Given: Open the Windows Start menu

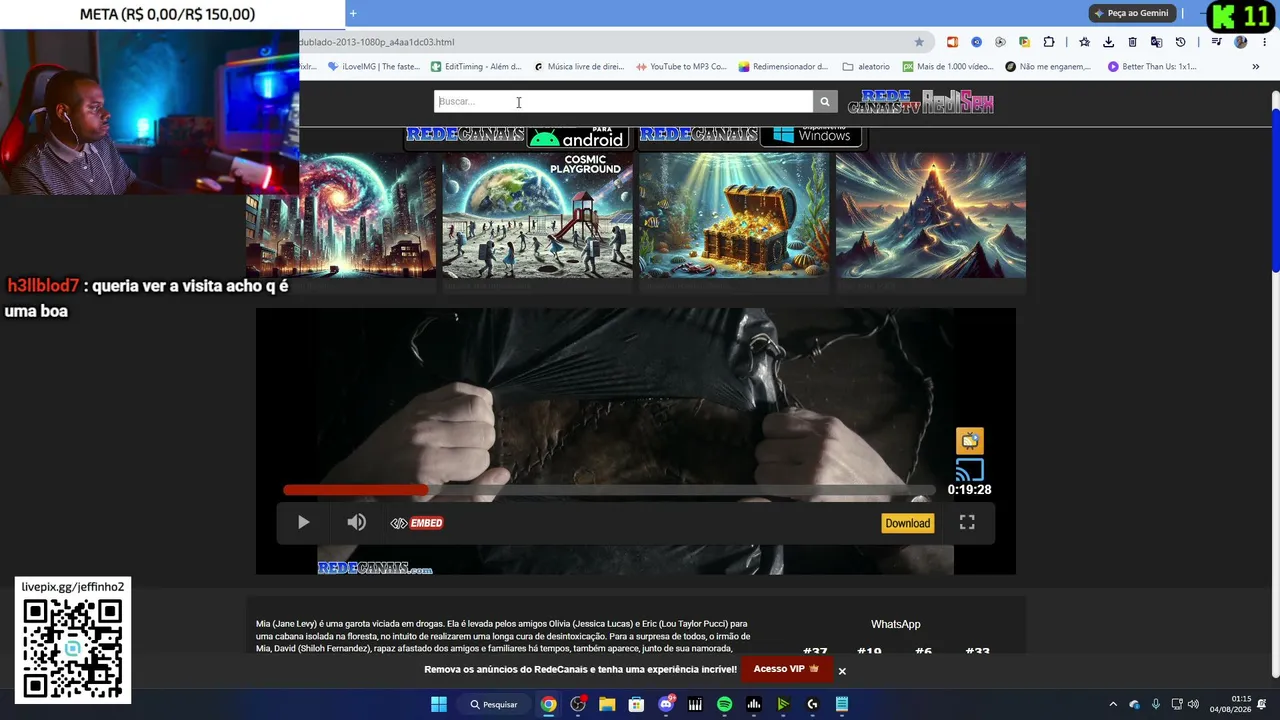Looking at the screenshot, I should point(439,704).
